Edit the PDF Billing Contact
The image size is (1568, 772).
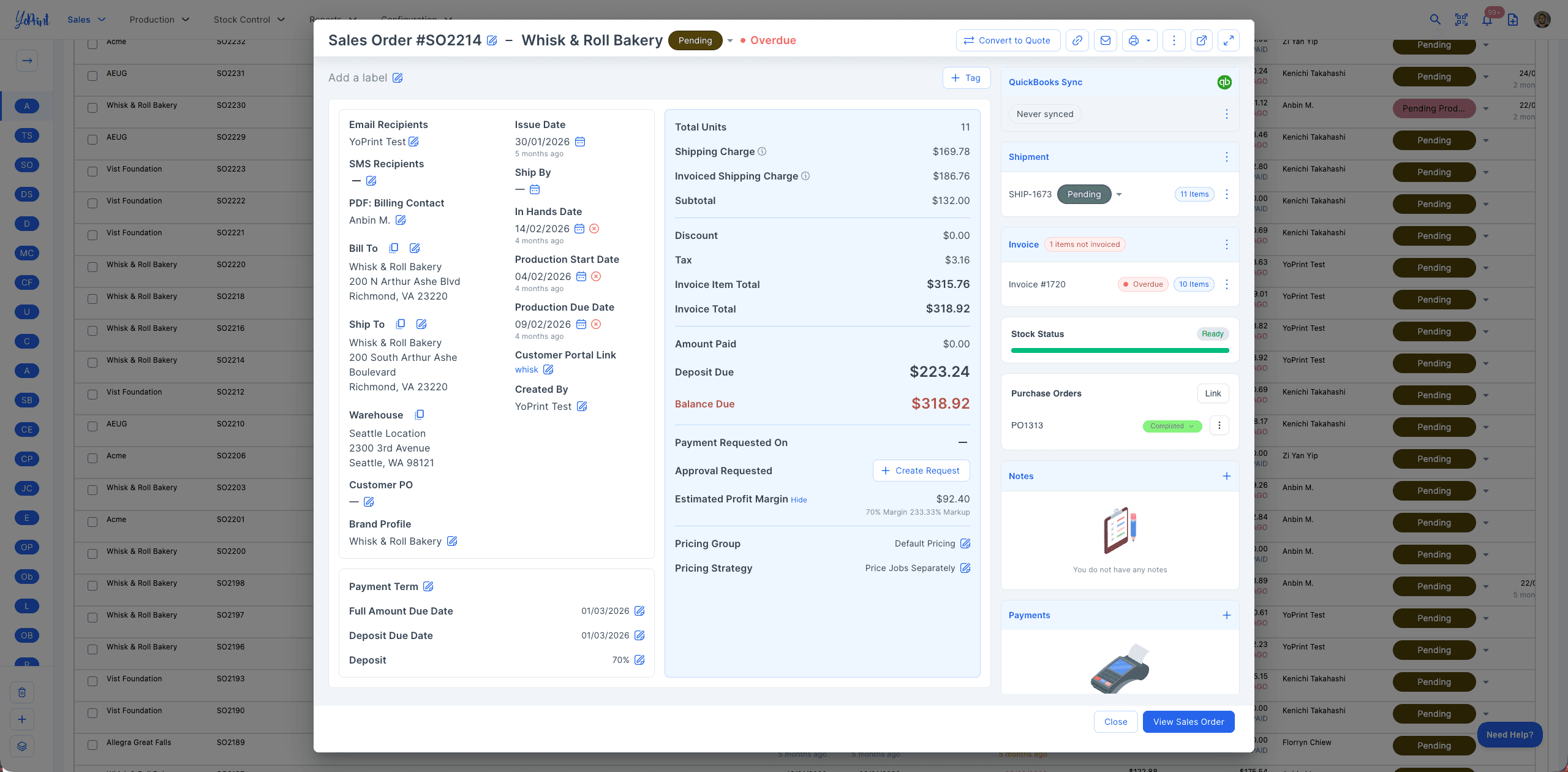click(401, 220)
